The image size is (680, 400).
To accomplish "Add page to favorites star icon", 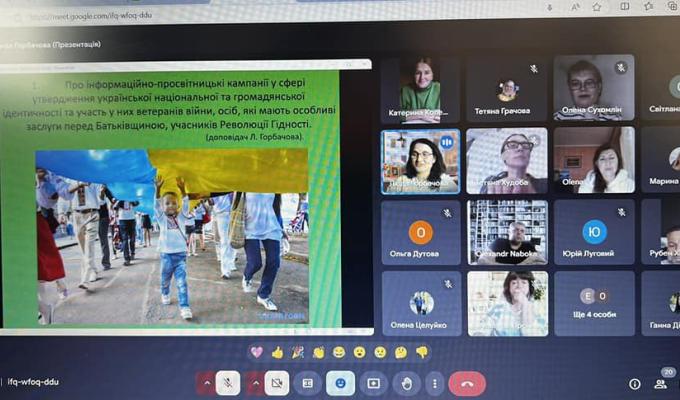I will pos(597,7).
